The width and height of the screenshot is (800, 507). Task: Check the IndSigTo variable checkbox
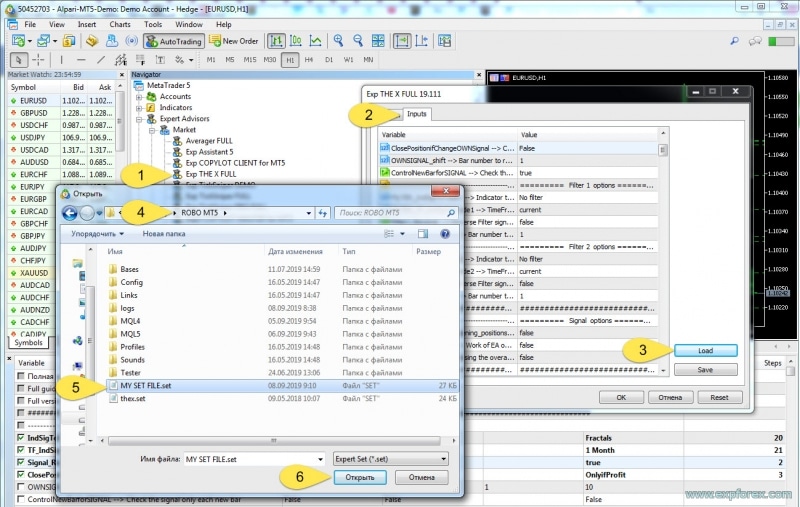pyautogui.click(x=22, y=438)
